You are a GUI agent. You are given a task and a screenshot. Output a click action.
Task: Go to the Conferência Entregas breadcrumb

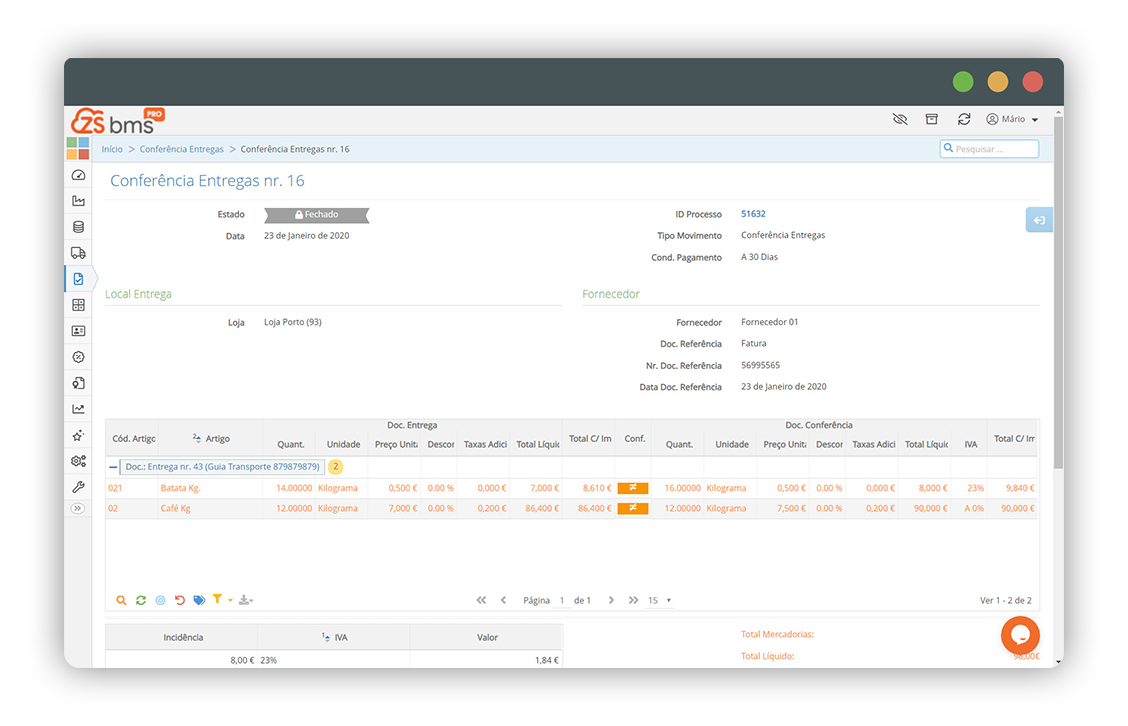tap(181, 149)
